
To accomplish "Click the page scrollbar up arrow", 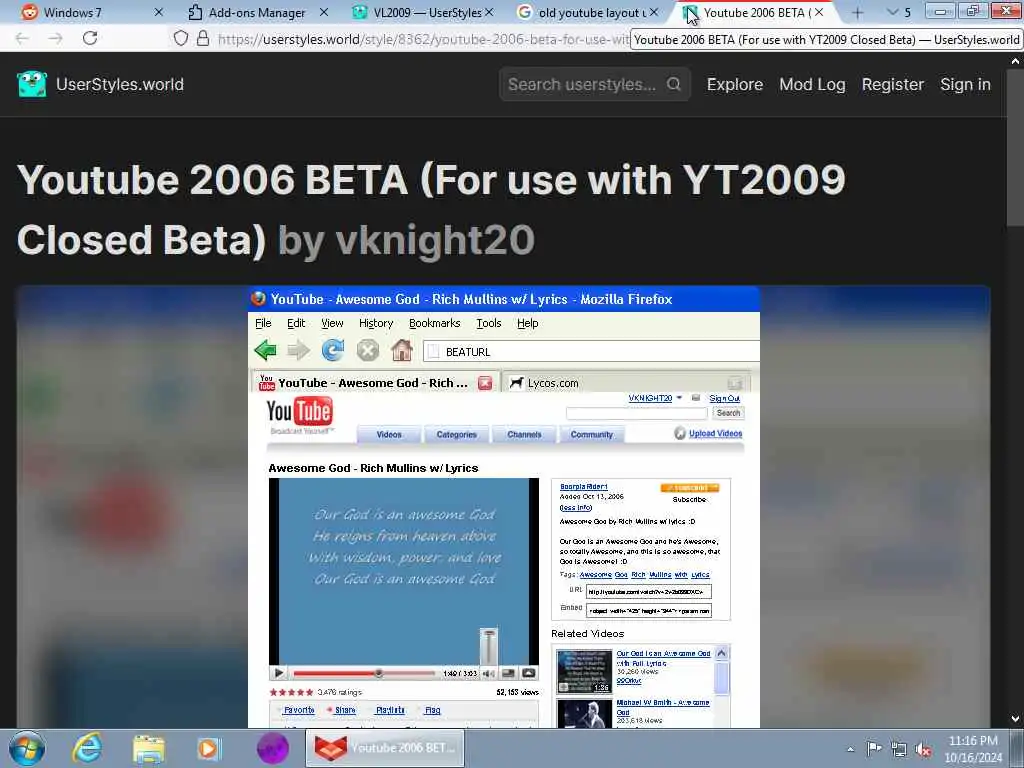I will pos(1015,61).
